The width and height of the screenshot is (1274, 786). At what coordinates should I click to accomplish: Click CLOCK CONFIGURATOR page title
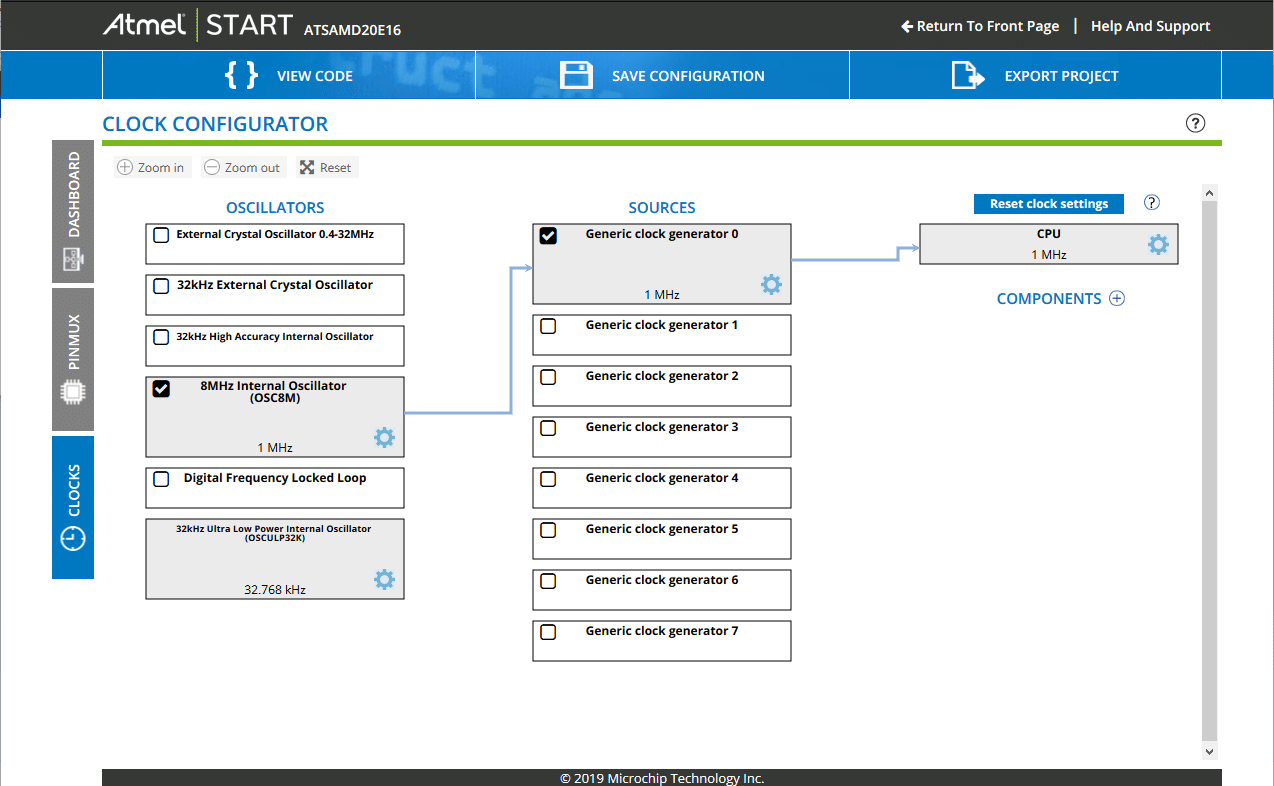(x=215, y=124)
